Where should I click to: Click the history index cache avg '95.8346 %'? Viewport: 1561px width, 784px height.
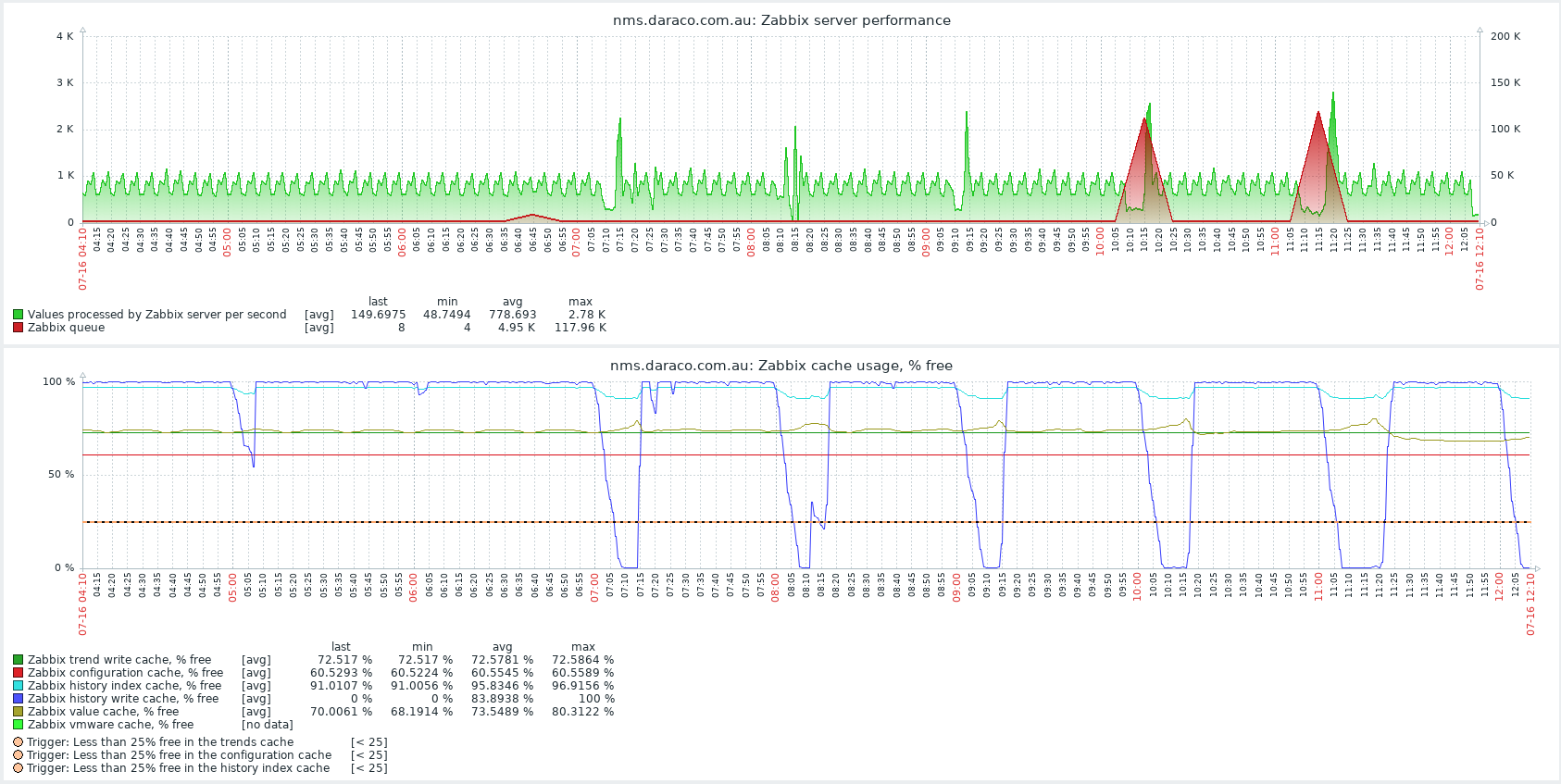(502, 686)
